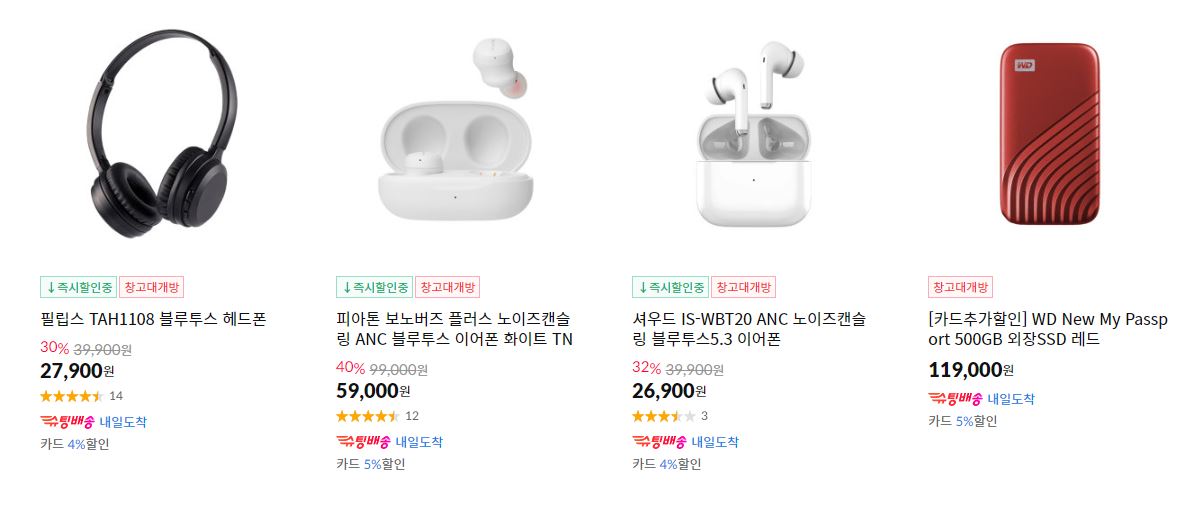Click the 27,900원 price

[x=77, y=371]
